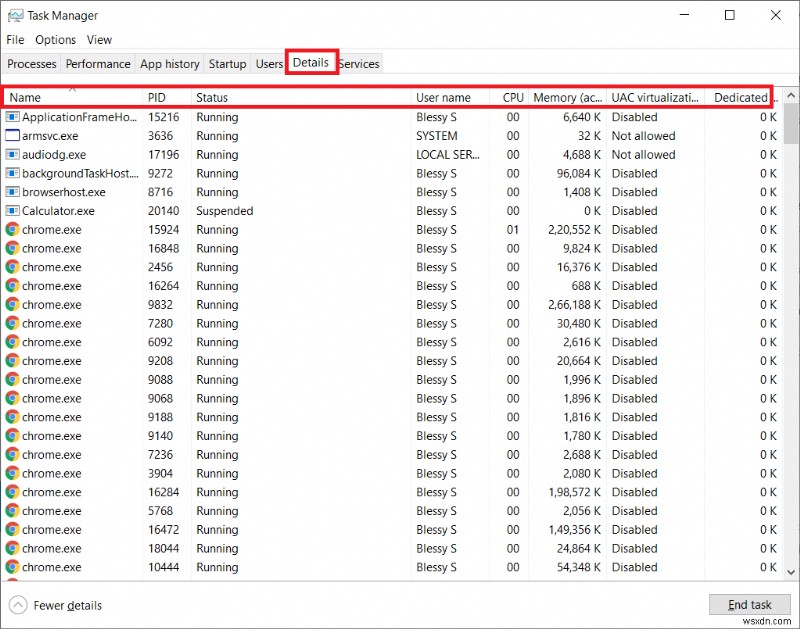Open the Services tab
The image size is (800, 629).
tap(358, 63)
